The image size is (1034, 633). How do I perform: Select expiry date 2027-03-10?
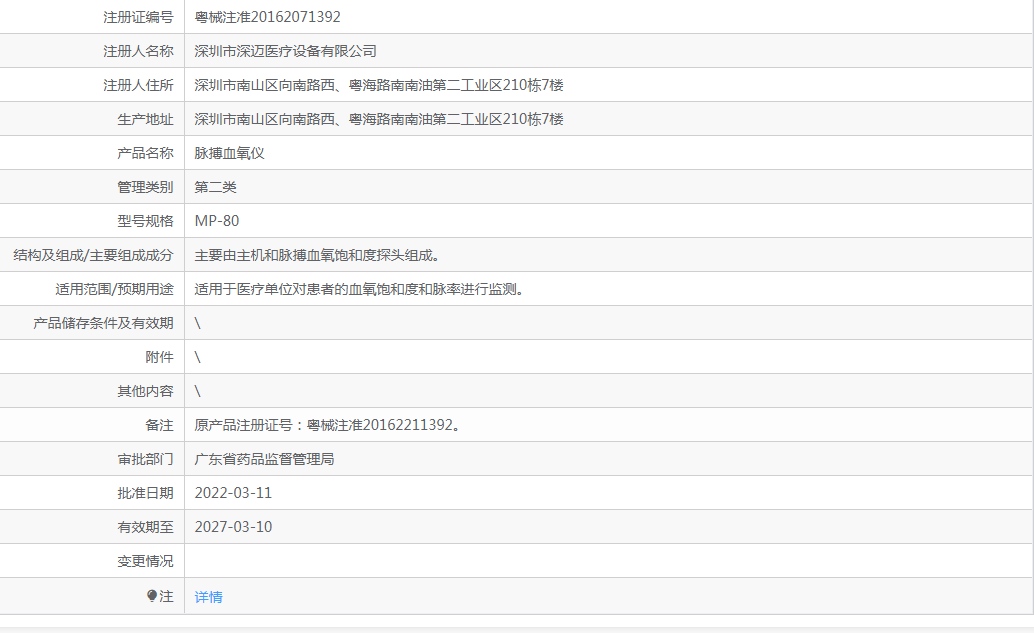point(233,527)
